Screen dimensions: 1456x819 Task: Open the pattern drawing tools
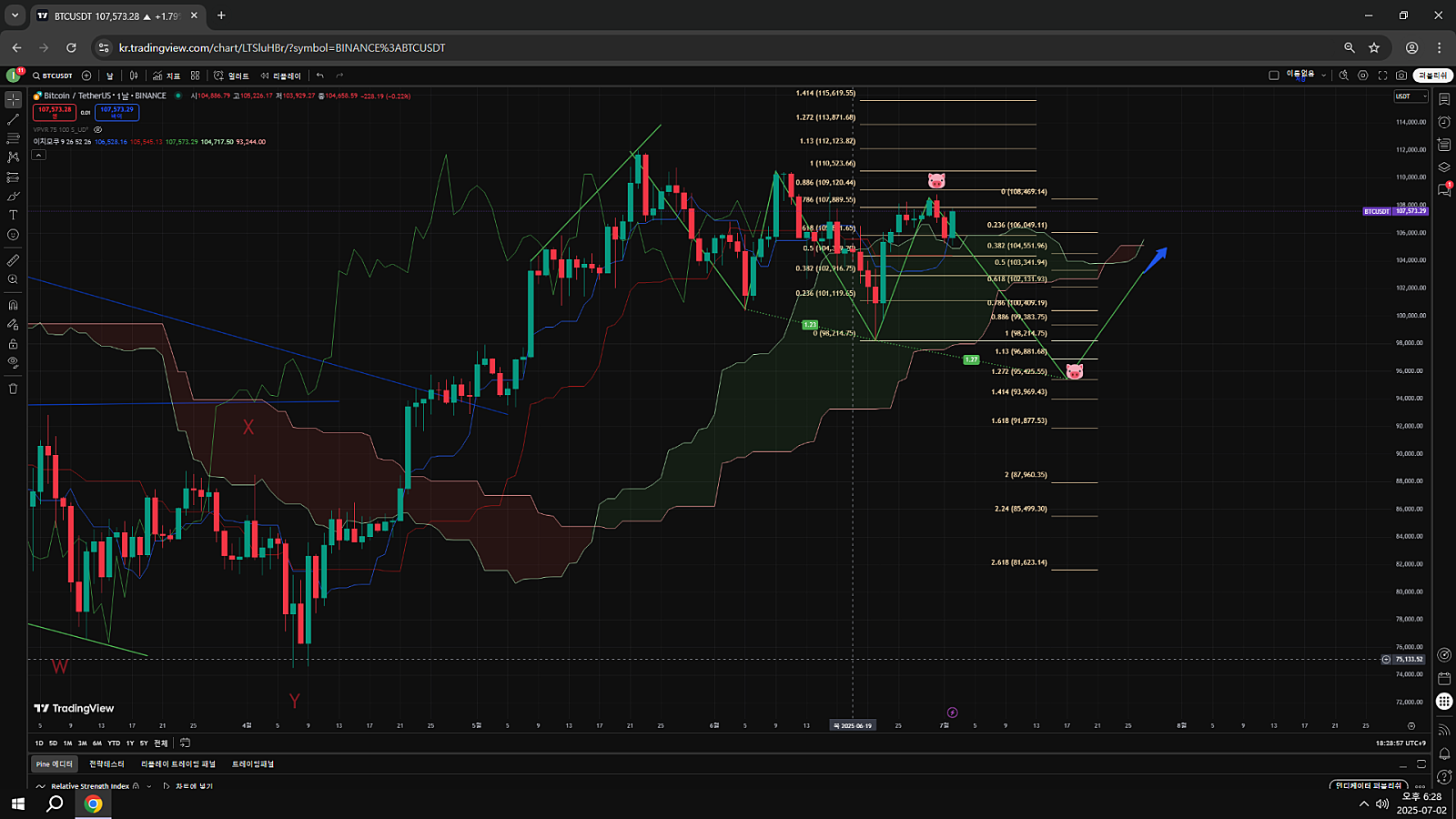click(x=13, y=157)
